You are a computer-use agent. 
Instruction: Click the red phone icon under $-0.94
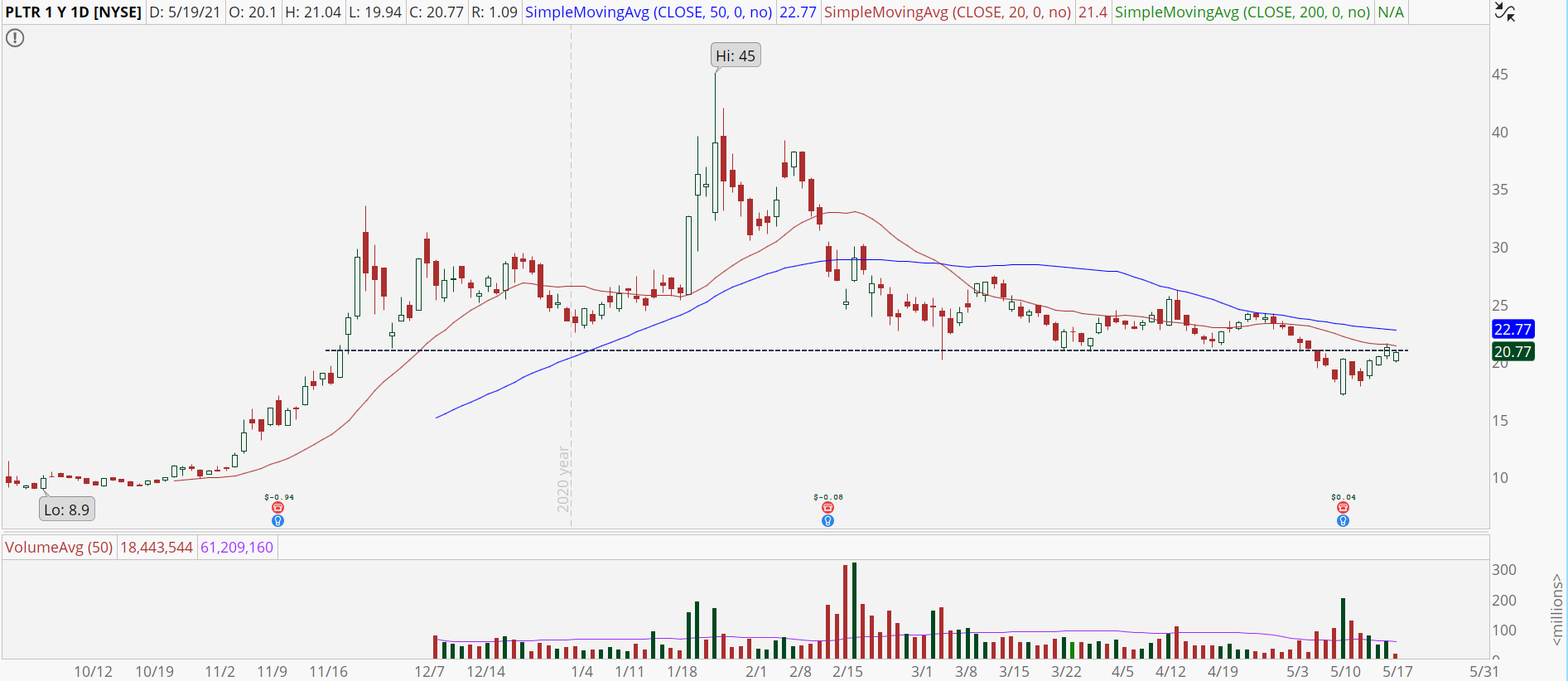[278, 508]
